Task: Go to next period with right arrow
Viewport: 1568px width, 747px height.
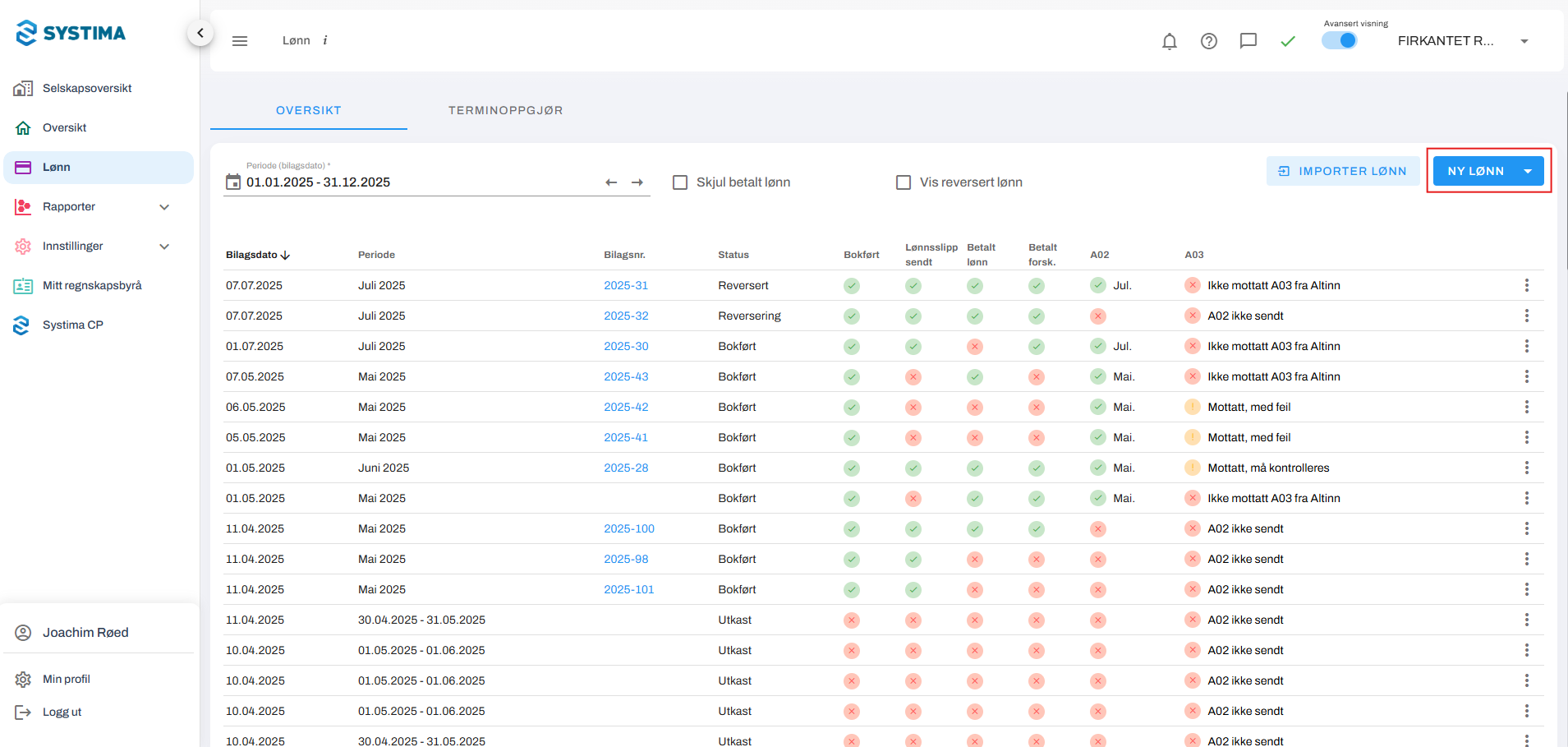Action: (637, 182)
